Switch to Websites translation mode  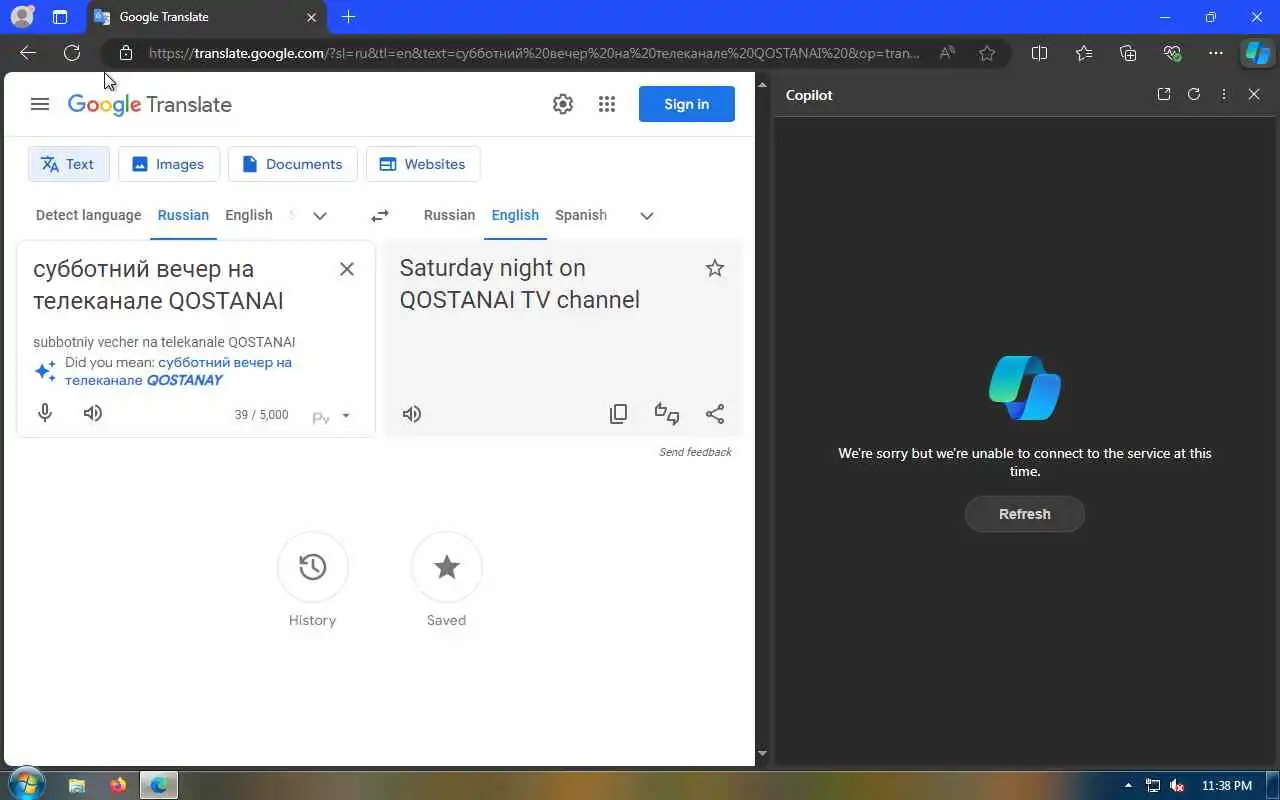pyautogui.click(x=423, y=164)
